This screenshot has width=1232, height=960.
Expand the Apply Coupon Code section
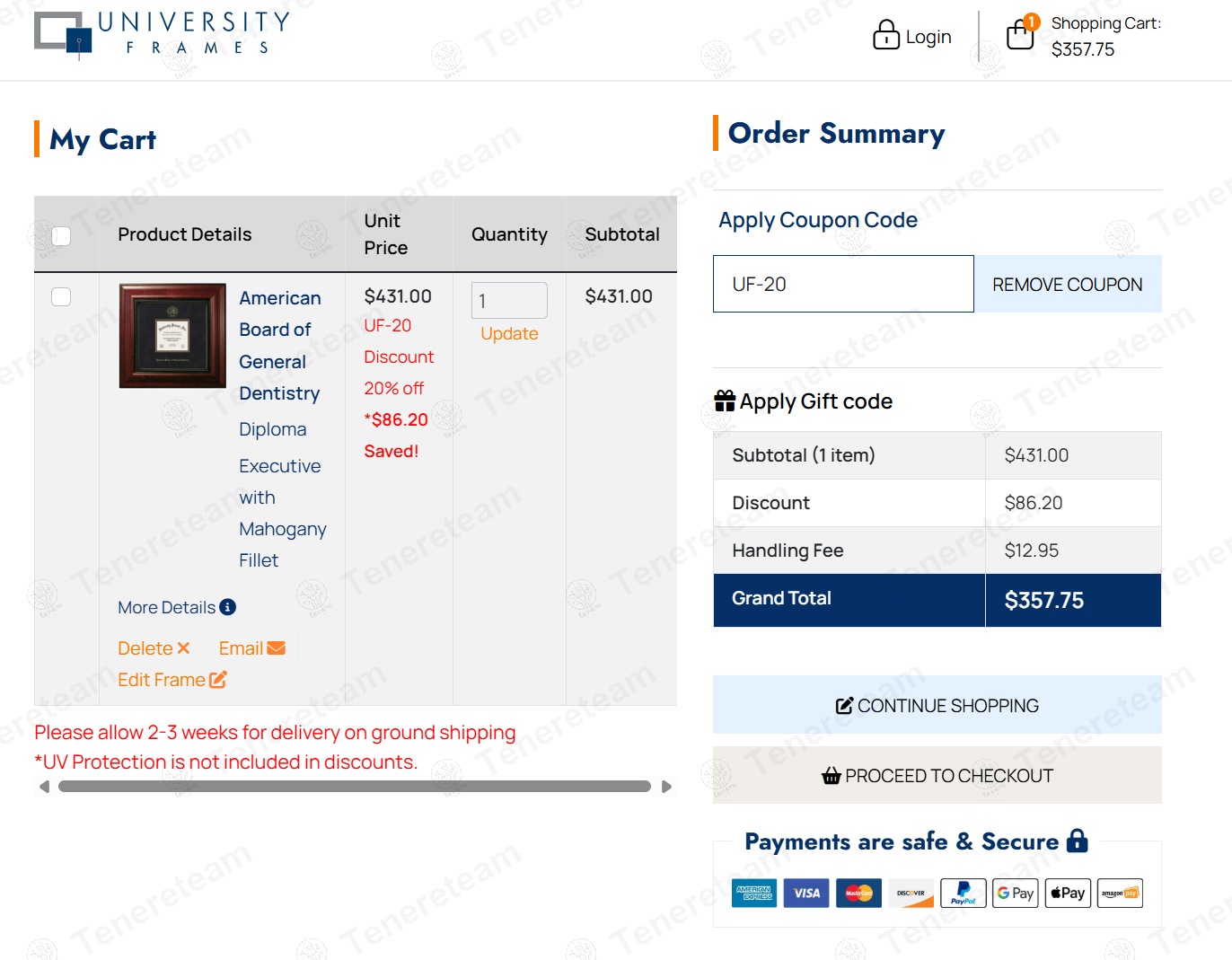[x=817, y=220]
